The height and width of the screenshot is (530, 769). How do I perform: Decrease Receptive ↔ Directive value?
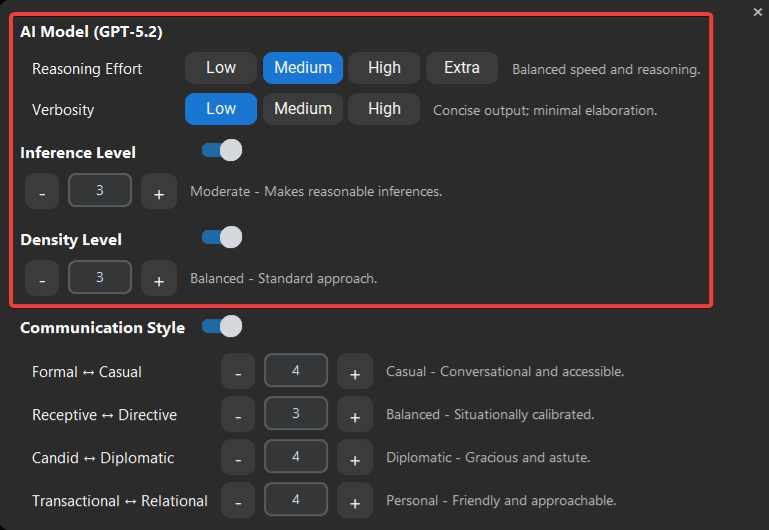238,415
